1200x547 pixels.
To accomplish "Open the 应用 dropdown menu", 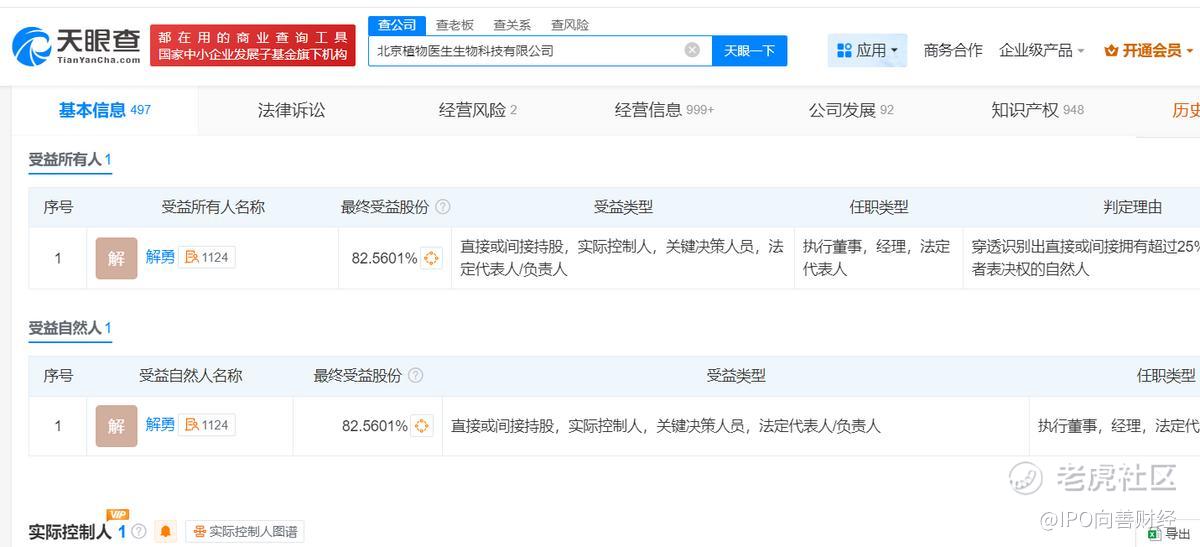I will point(867,50).
